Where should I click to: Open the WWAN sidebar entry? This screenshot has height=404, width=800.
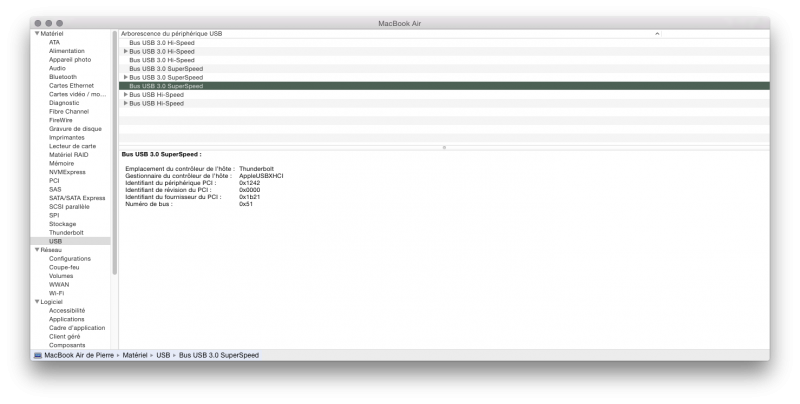(59, 285)
